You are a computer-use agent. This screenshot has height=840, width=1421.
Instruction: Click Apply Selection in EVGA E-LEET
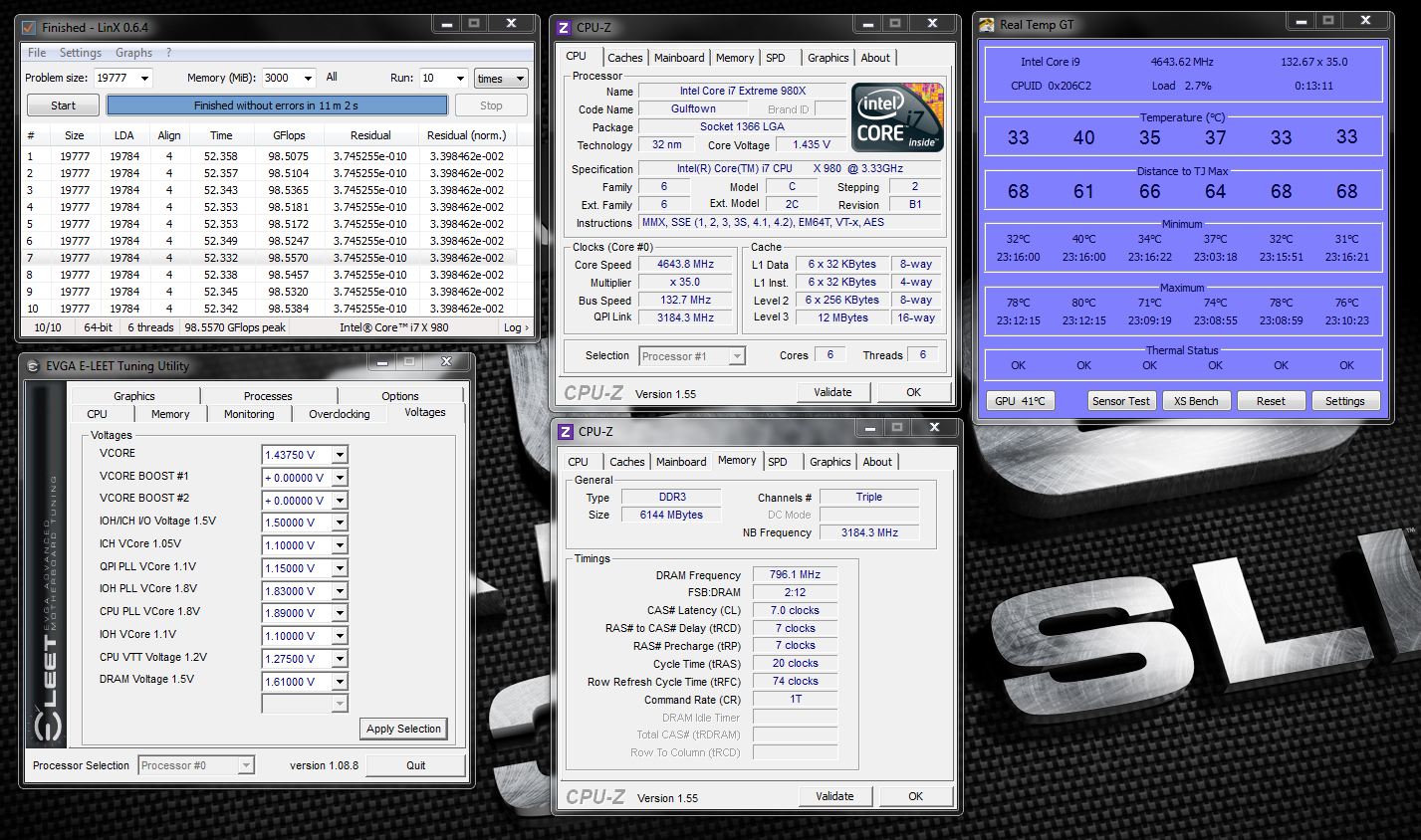tap(403, 729)
